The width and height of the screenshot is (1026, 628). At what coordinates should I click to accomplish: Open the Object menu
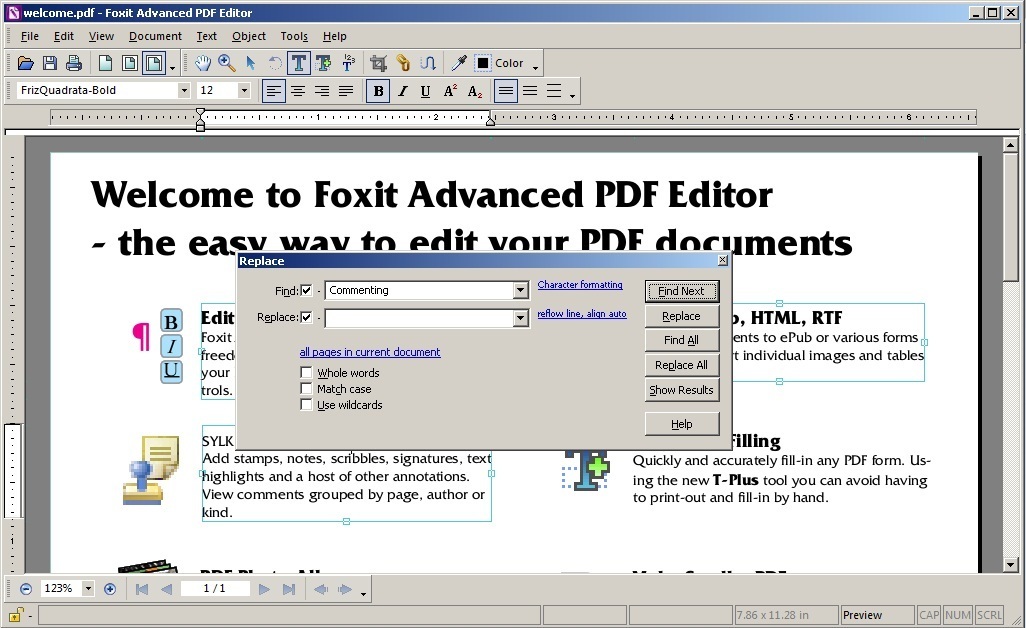coord(249,36)
